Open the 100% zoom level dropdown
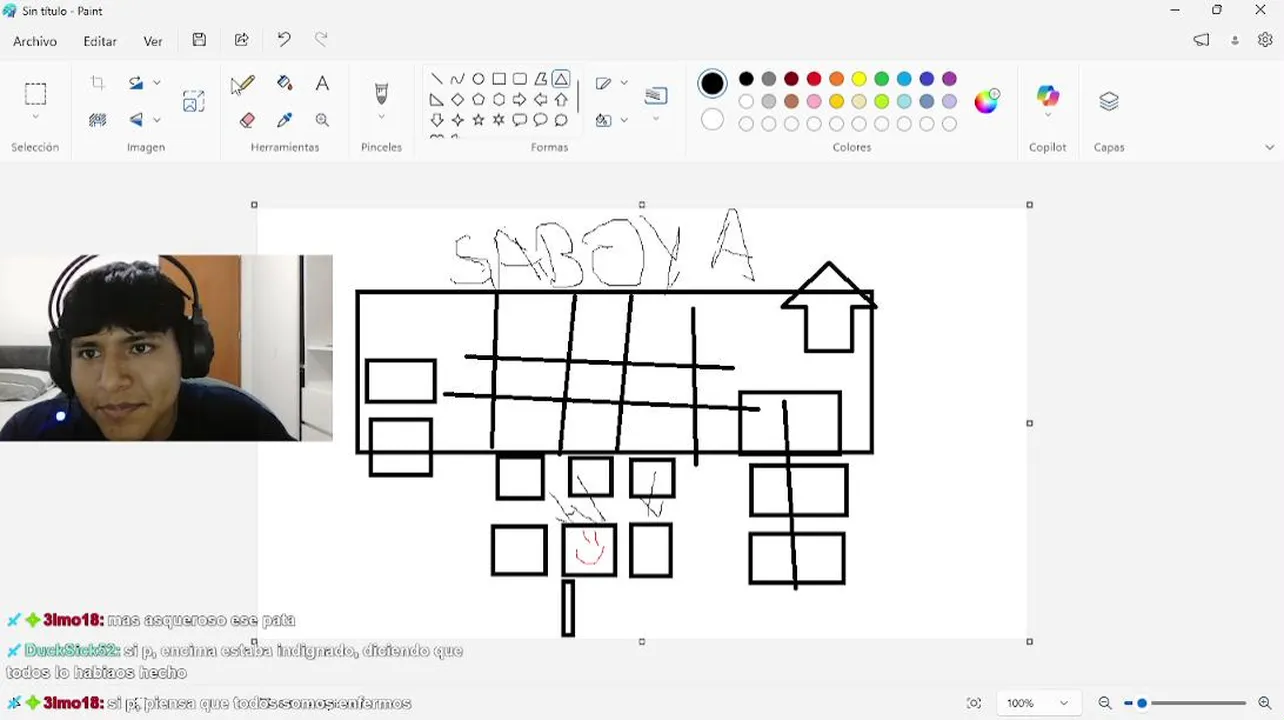 point(1038,703)
